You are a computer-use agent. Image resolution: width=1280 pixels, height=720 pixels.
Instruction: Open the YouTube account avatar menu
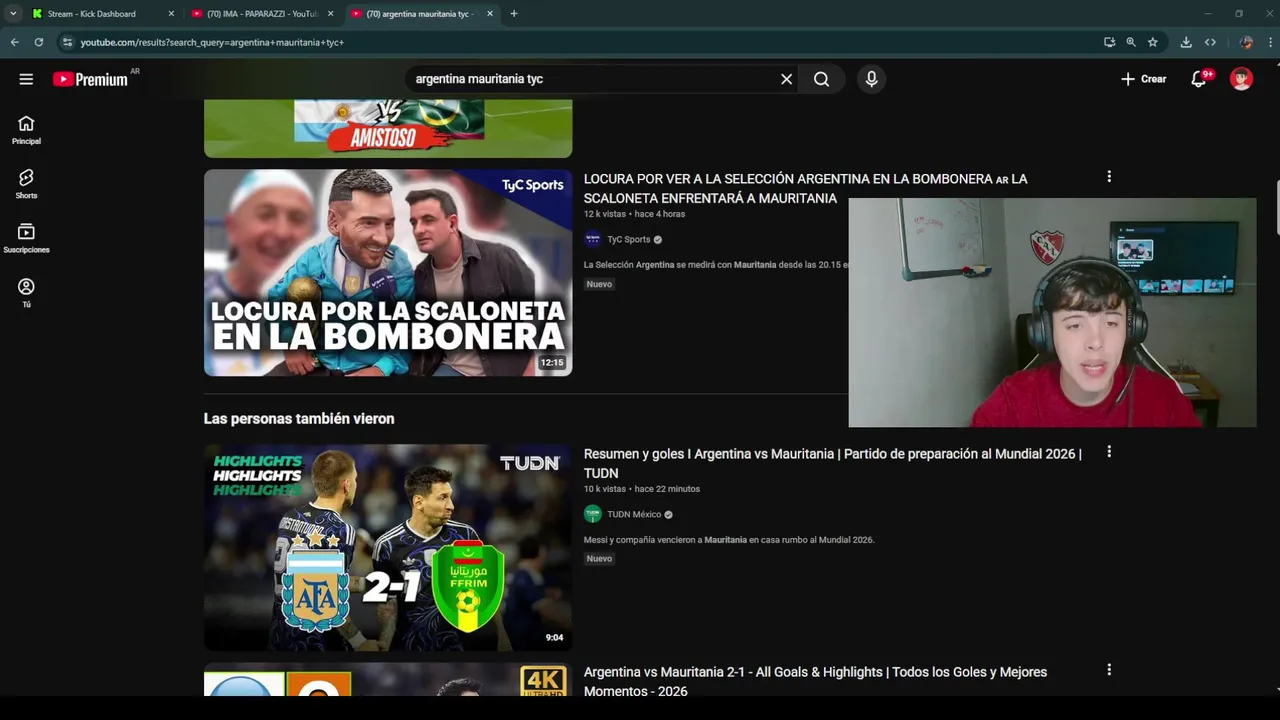(x=1241, y=79)
